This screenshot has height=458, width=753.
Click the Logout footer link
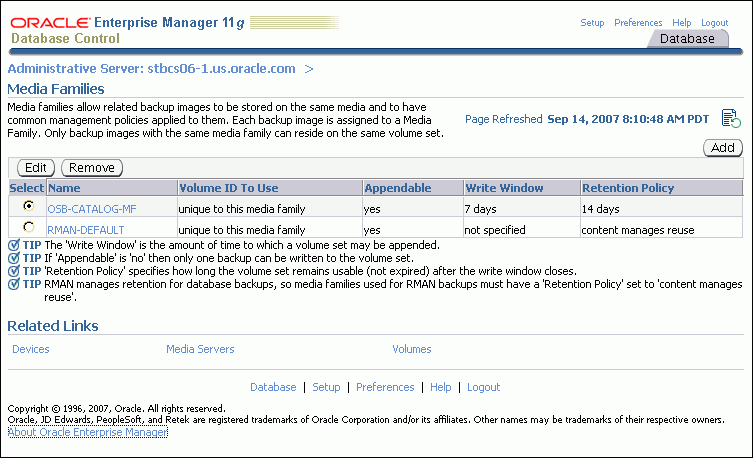coord(484,387)
